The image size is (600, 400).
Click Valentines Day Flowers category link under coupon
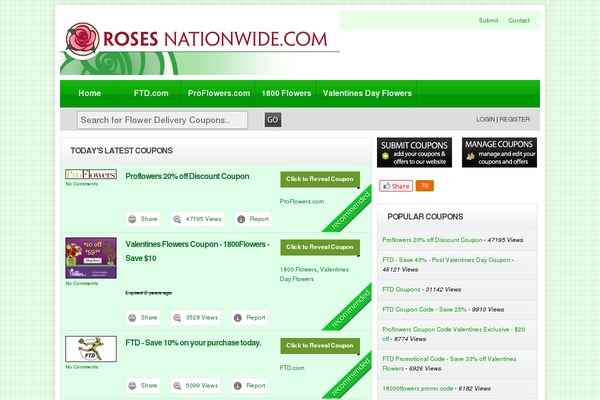[x=314, y=274]
